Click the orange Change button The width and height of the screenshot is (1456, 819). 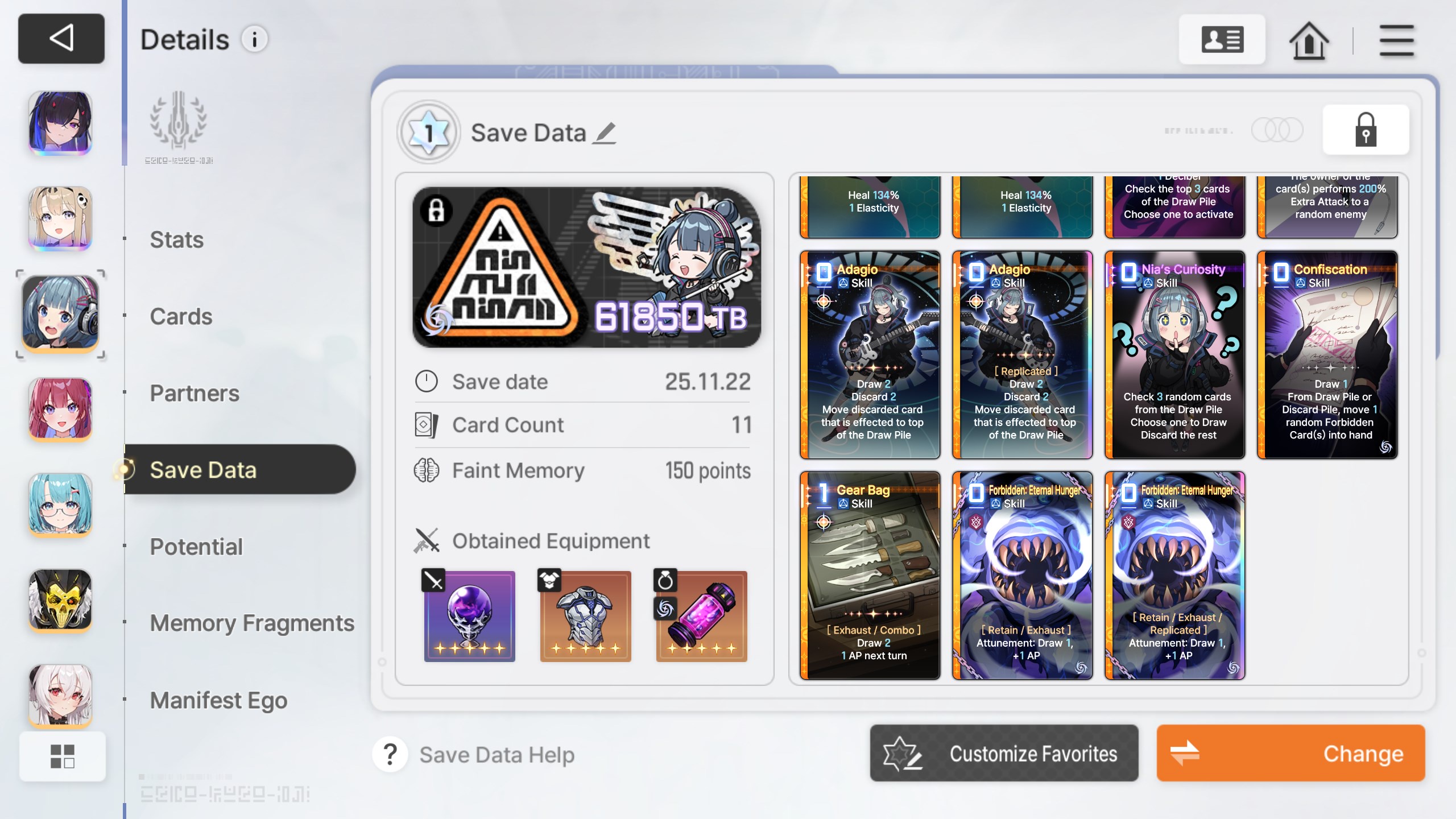coord(1290,753)
